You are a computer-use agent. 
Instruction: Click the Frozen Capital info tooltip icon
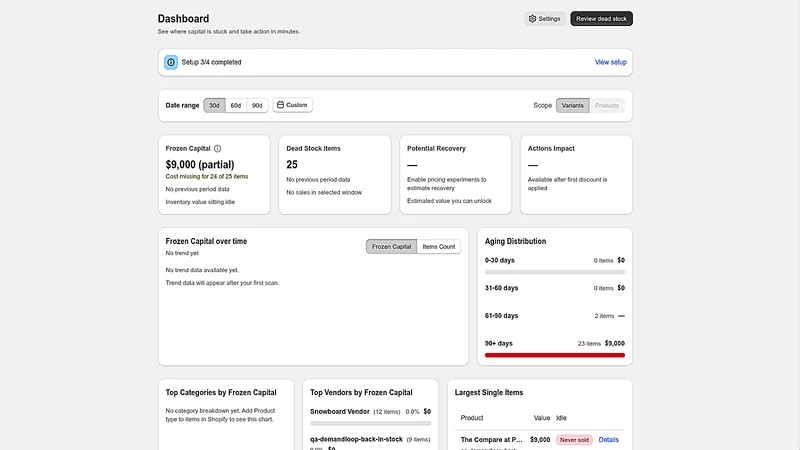click(x=217, y=148)
